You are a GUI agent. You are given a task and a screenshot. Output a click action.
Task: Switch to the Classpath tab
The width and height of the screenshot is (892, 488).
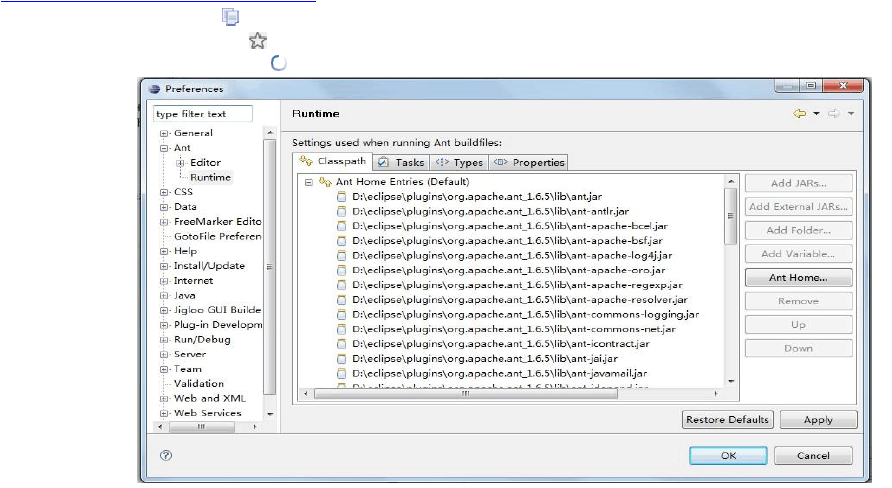(333, 162)
